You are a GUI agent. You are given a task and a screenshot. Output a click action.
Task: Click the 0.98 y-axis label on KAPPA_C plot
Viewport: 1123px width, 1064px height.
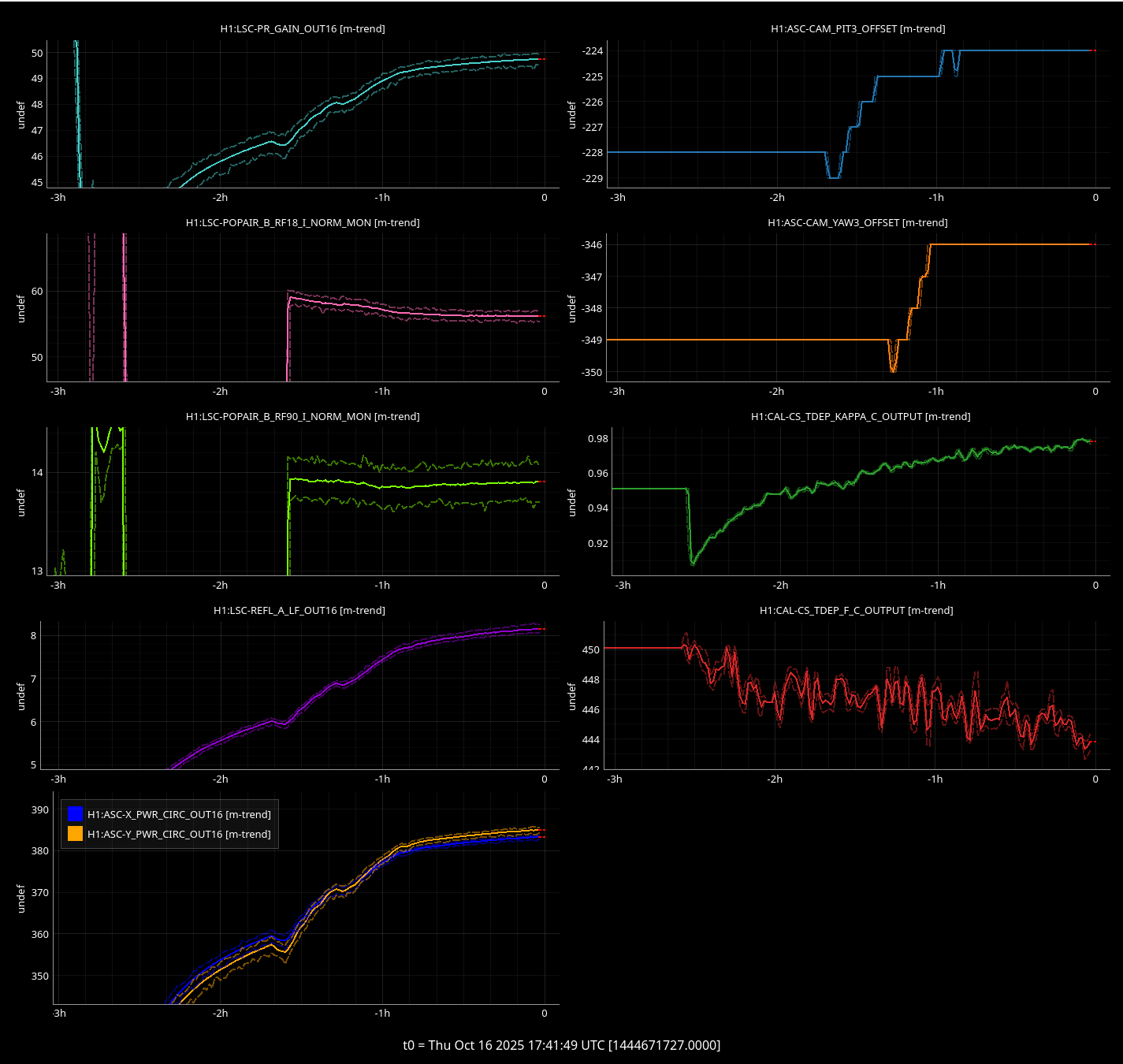[597, 439]
